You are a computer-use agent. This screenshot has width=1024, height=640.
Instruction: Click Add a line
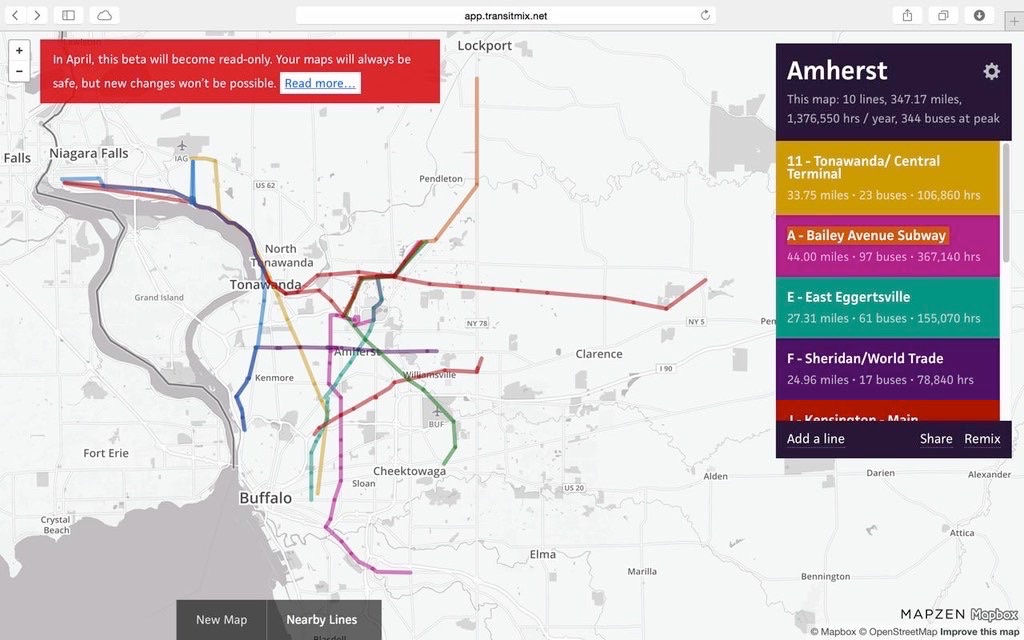pyautogui.click(x=815, y=439)
